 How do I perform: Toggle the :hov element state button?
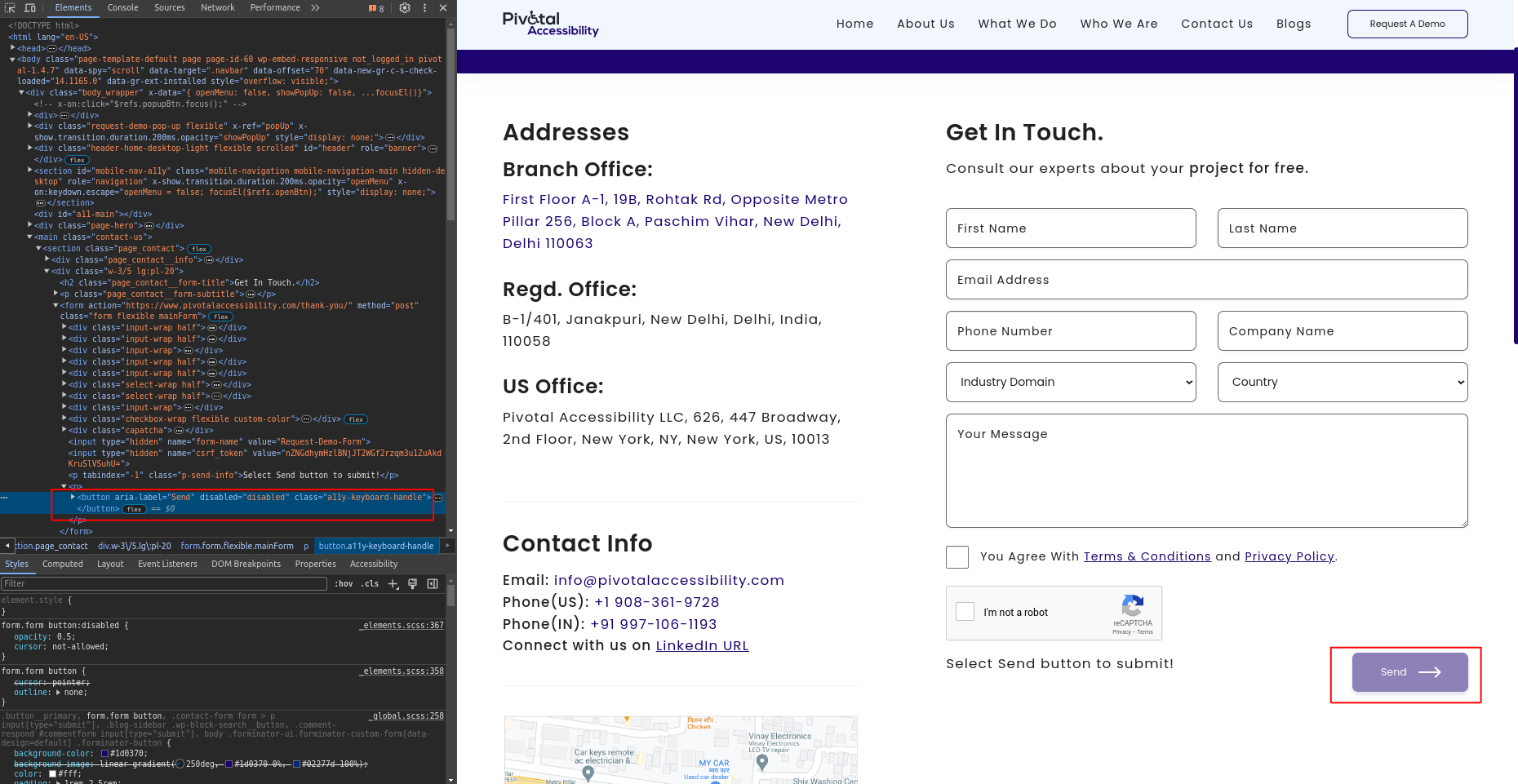point(344,584)
